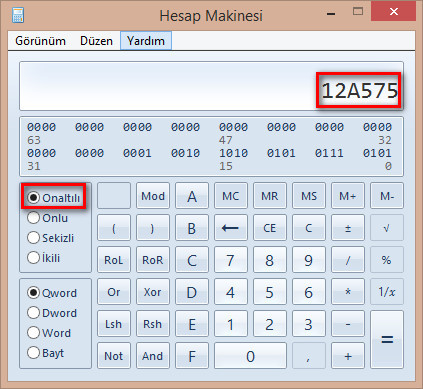Click the square root button
Screen dimensions: 423x389
click(387, 228)
